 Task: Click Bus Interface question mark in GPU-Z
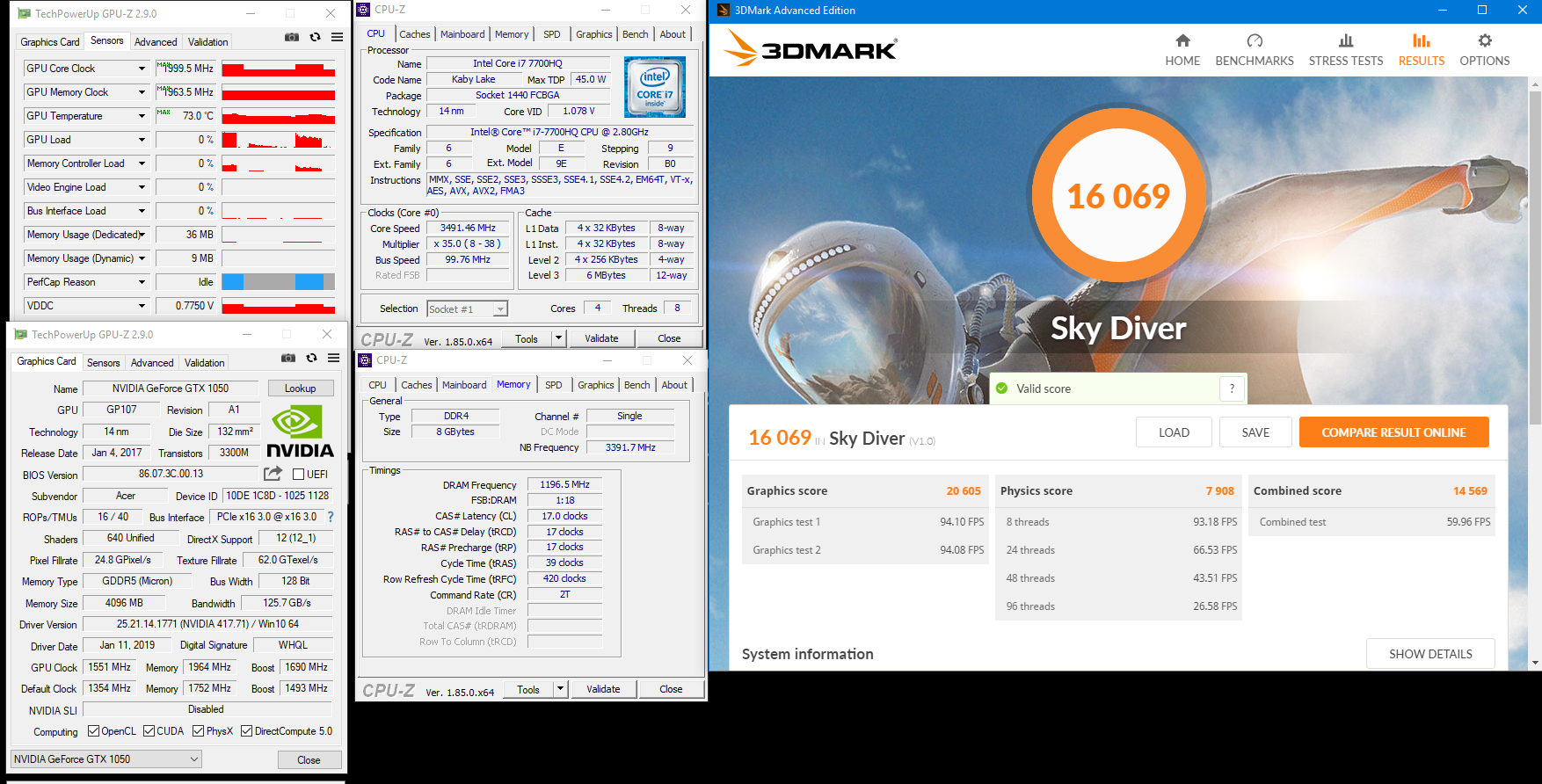331,517
